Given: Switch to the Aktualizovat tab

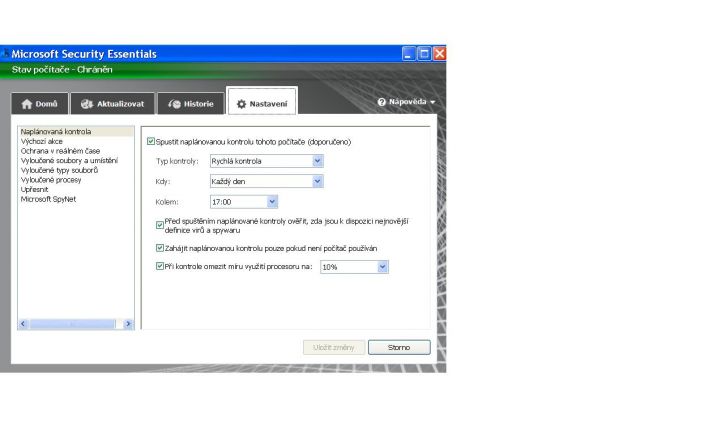Looking at the screenshot, I should point(113,104).
